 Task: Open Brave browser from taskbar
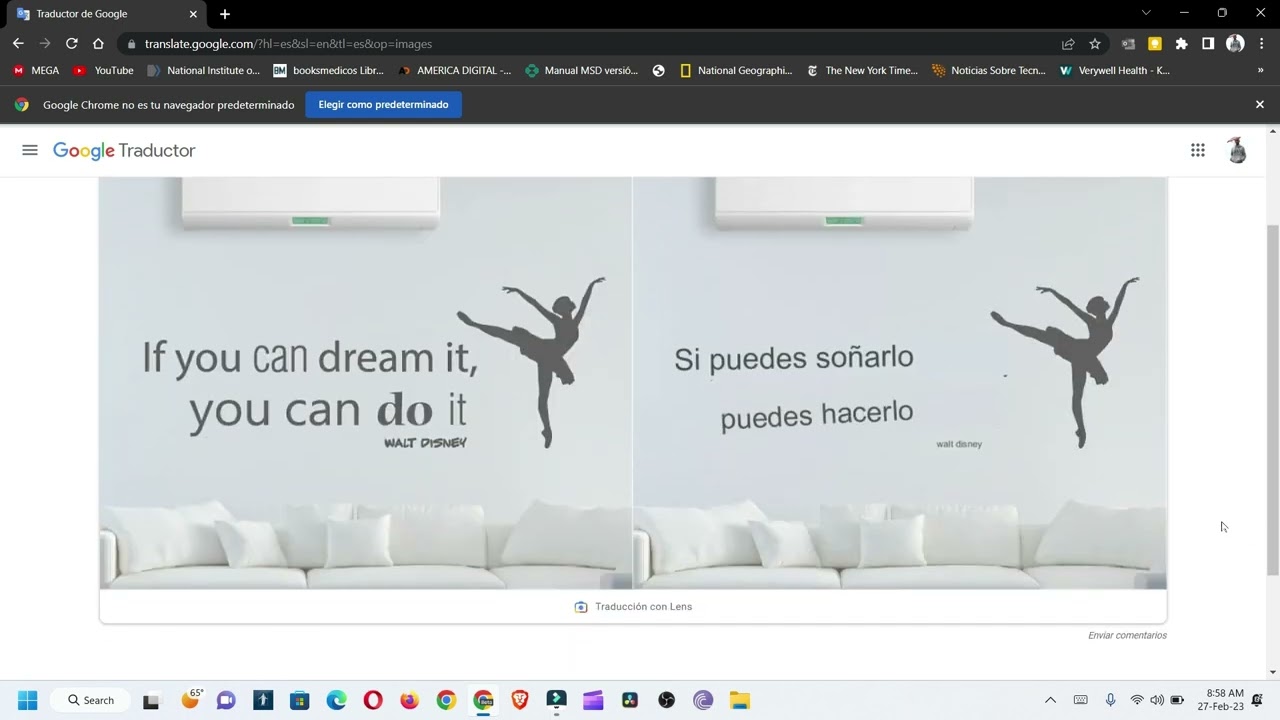[520, 700]
